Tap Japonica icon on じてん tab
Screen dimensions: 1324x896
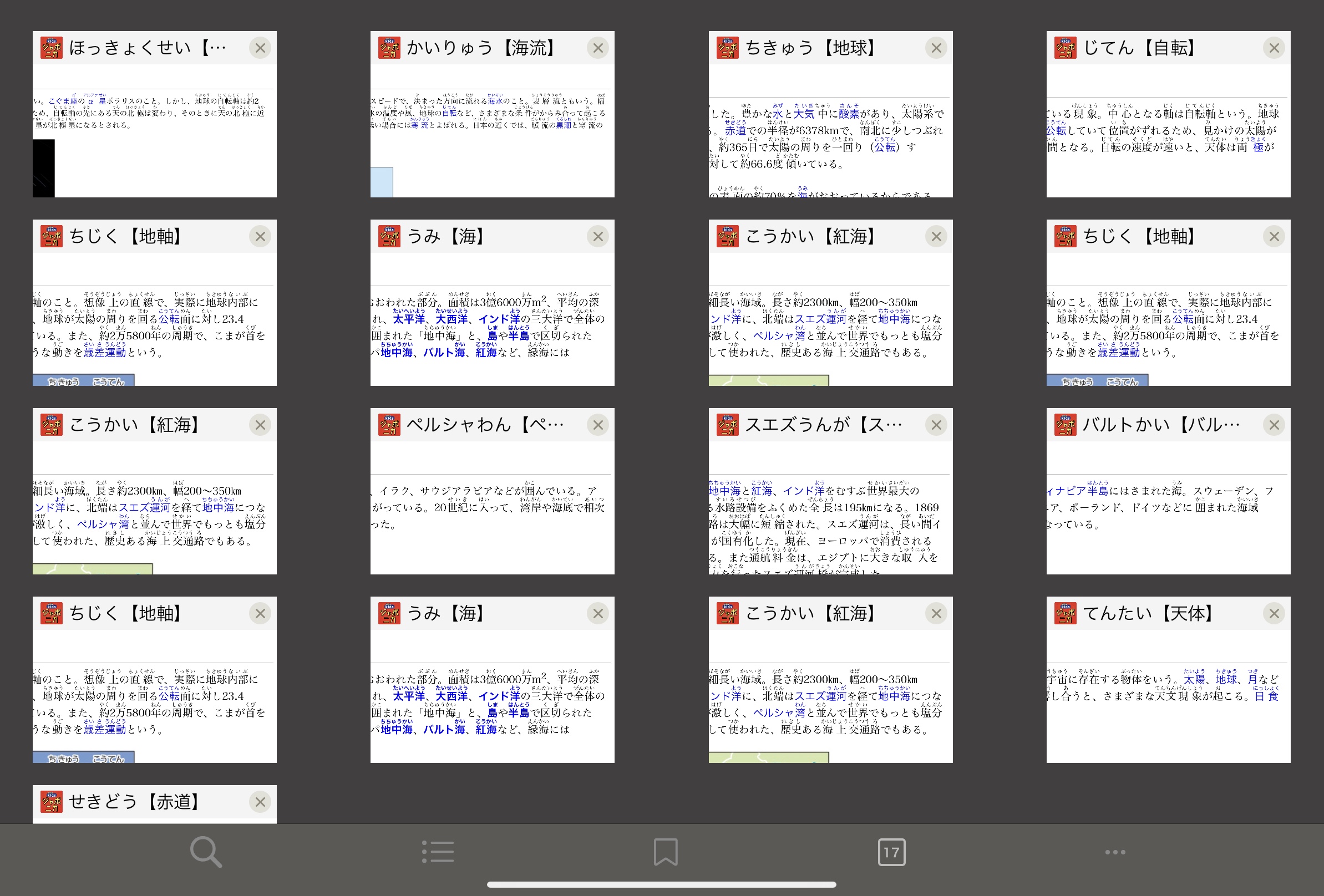1066,48
